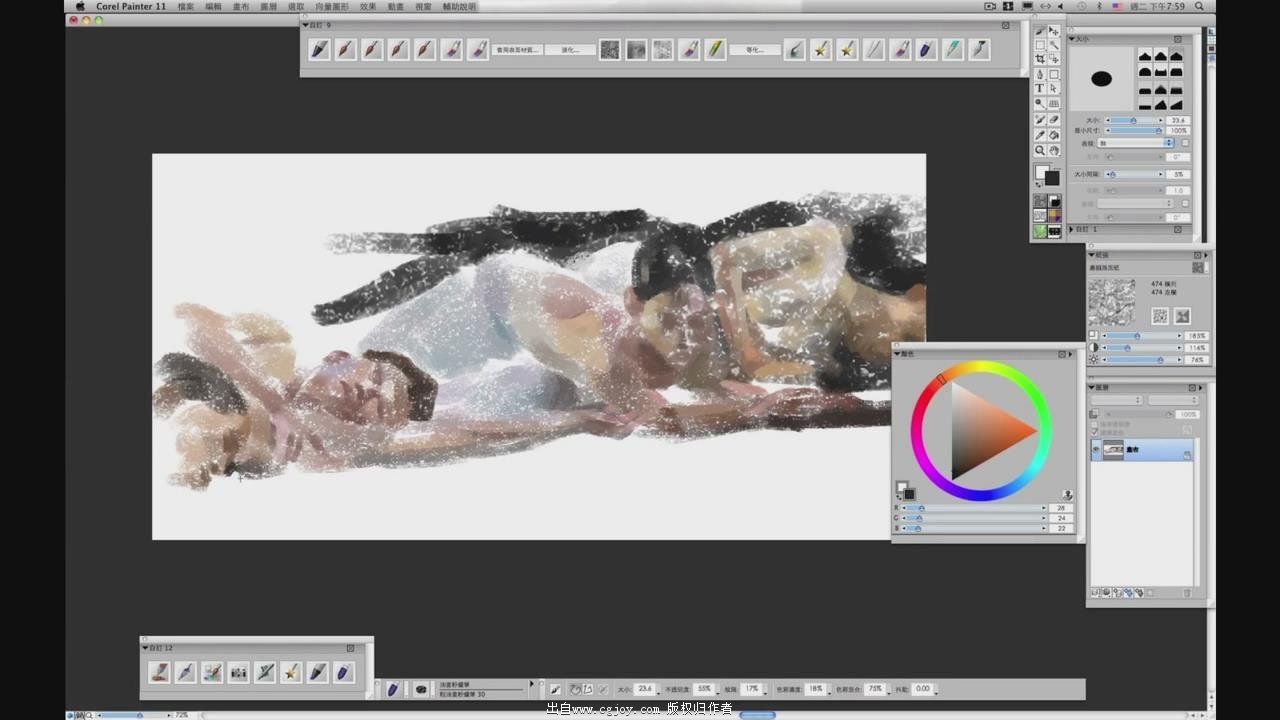Toggle the clone color stamp button in Colors panel

(x=1068, y=494)
